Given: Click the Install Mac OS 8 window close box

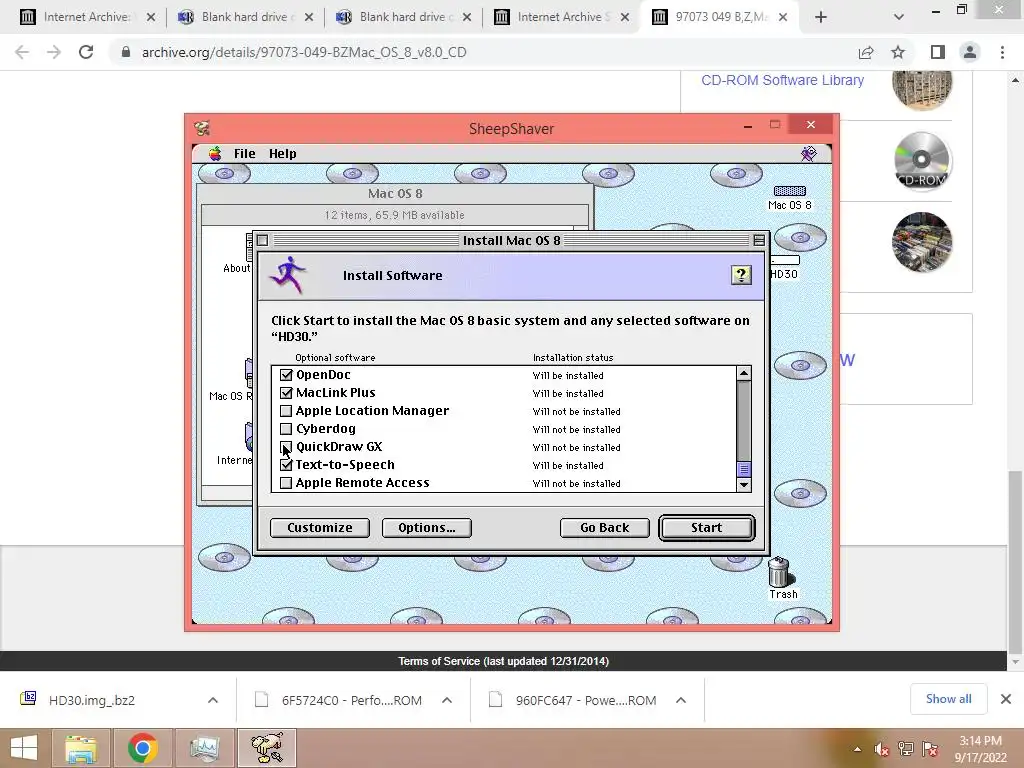Looking at the screenshot, I should tap(263, 240).
